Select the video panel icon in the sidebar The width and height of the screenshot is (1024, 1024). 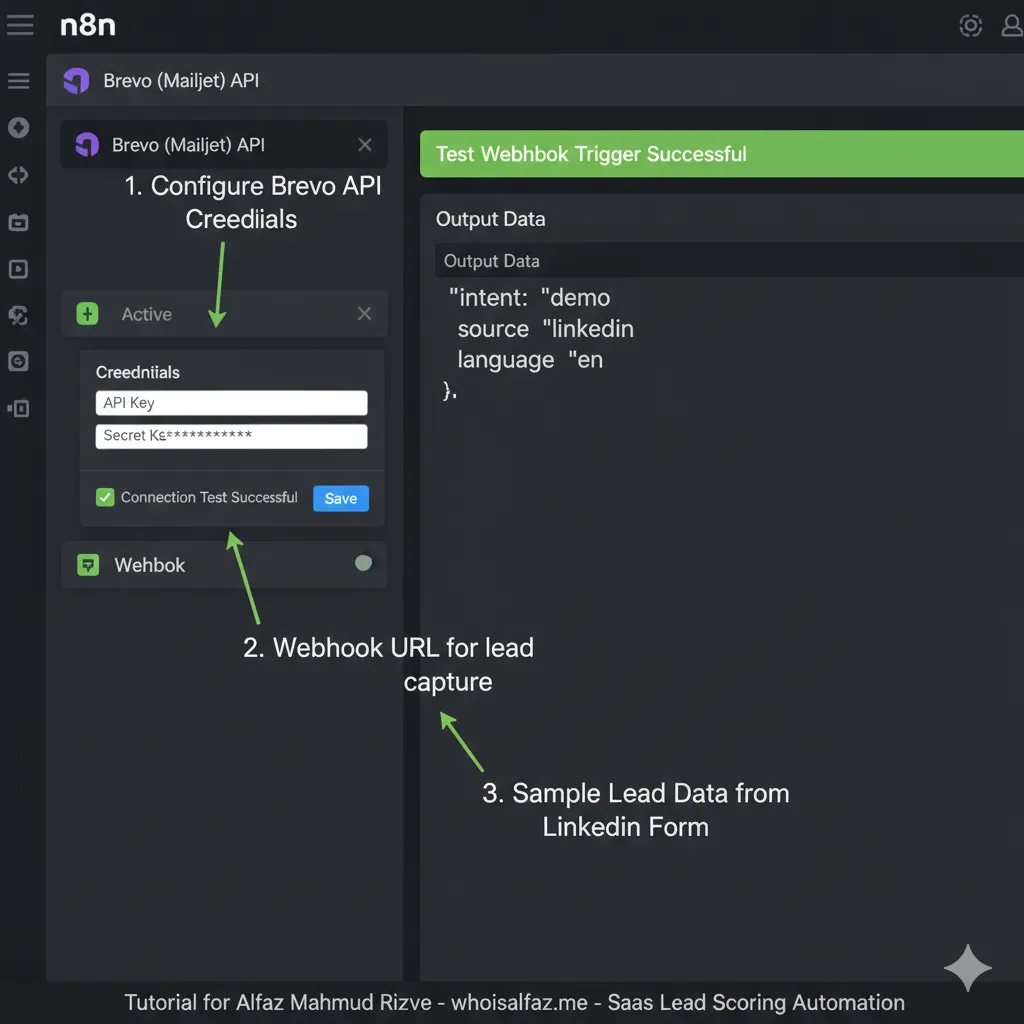(x=19, y=269)
